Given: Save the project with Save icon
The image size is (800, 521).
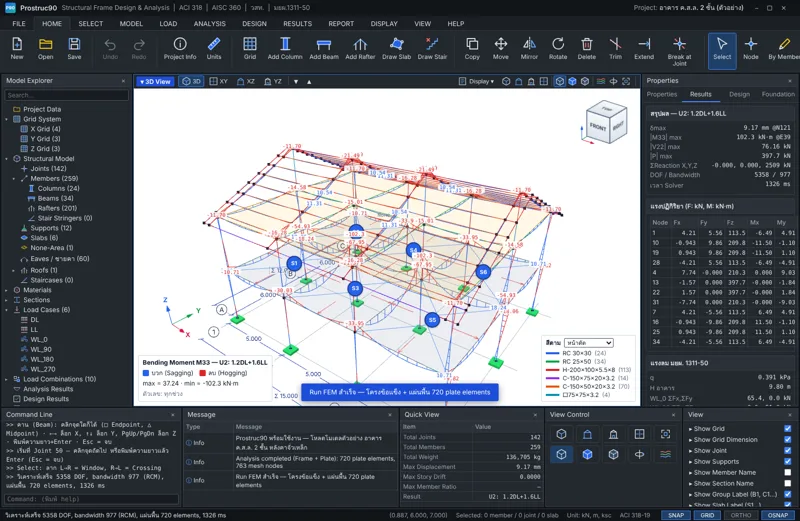Looking at the screenshot, I should pos(74,49).
